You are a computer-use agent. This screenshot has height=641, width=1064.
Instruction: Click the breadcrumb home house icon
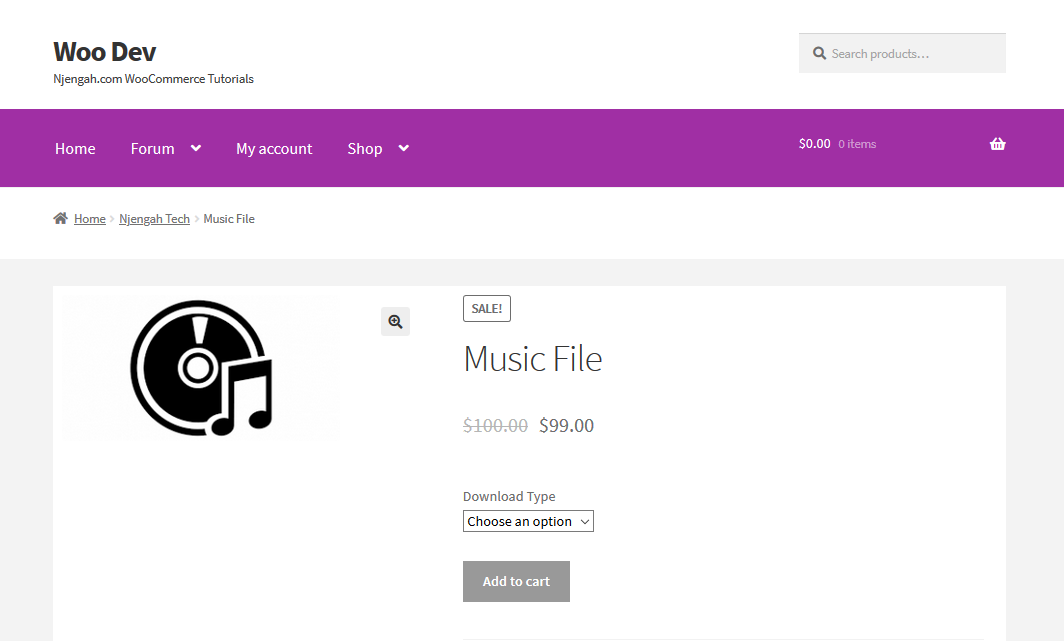coord(60,218)
